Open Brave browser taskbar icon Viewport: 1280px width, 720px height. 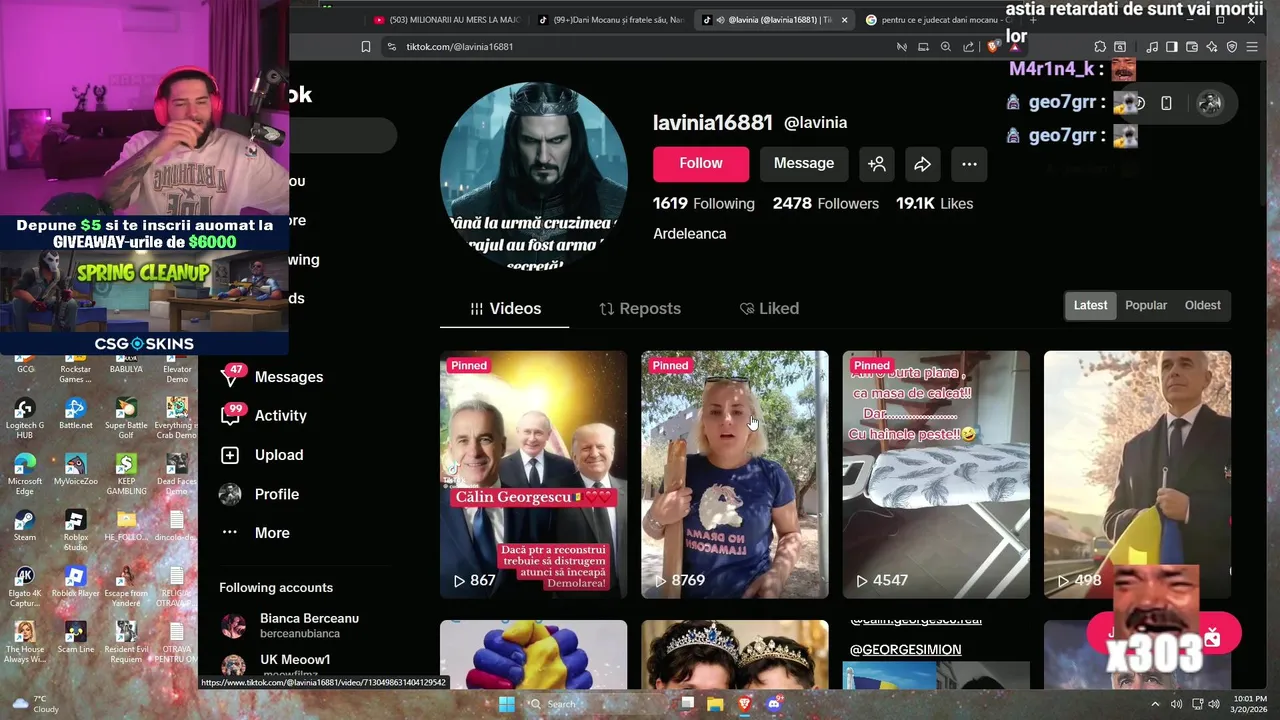745,704
